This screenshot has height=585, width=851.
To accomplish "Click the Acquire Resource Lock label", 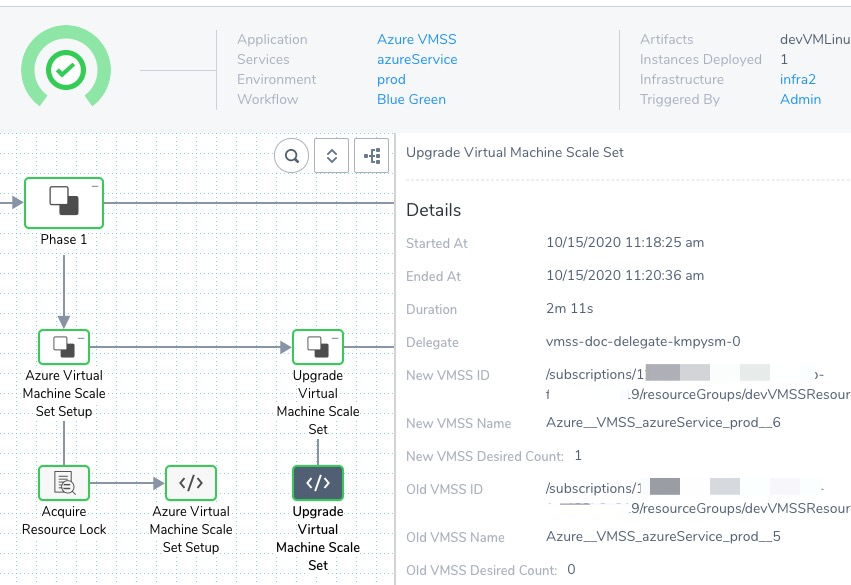I will [x=64, y=520].
